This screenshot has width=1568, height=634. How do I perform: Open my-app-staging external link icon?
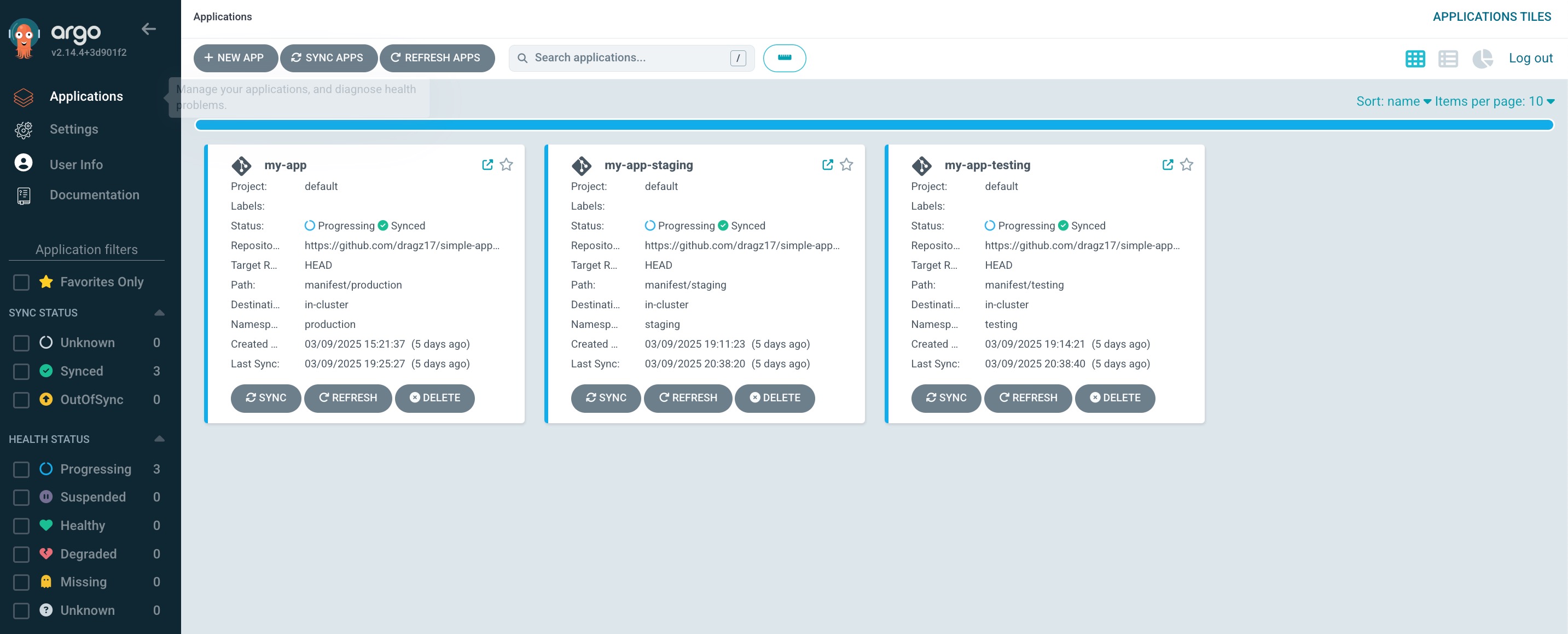pos(827,164)
